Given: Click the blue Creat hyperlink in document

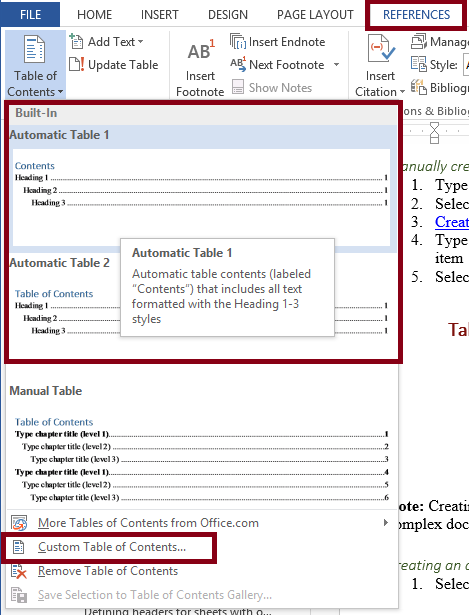Looking at the screenshot, I should tap(452, 222).
